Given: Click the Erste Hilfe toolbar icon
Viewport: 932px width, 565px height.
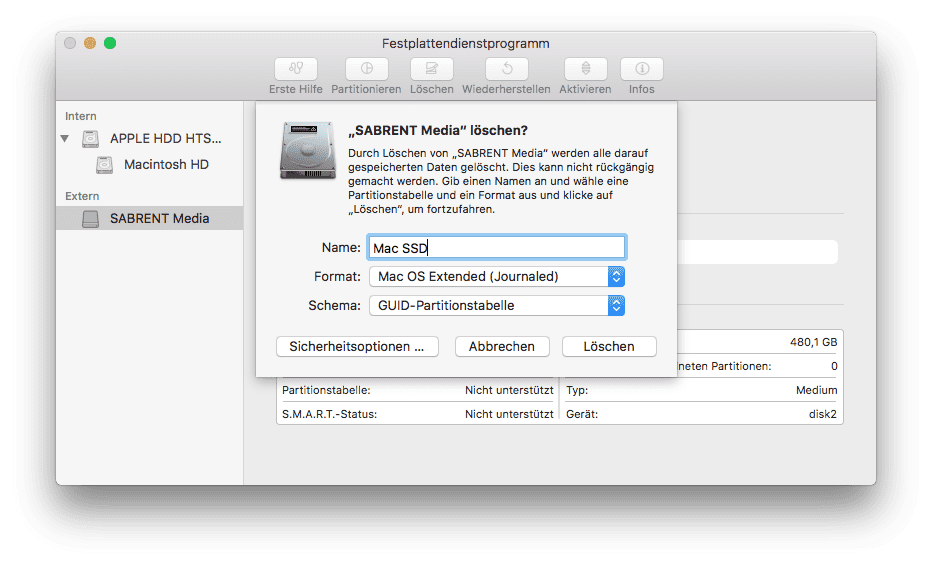Looking at the screenshot, I should pos(296,69).
